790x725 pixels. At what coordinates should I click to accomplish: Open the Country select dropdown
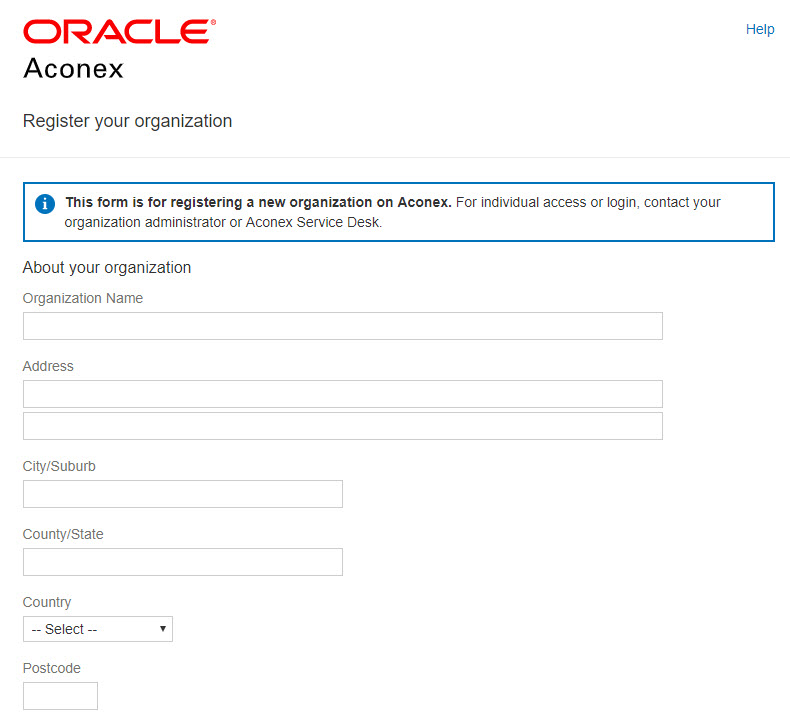pos(98,629)
